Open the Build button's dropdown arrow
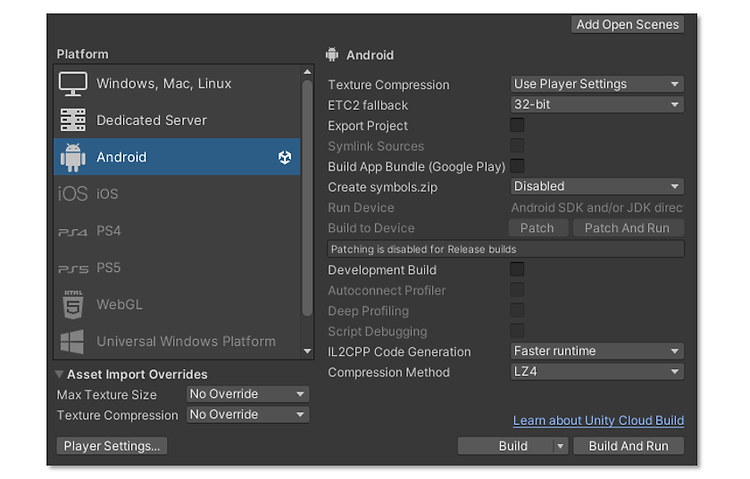 [x=560, y=446]
